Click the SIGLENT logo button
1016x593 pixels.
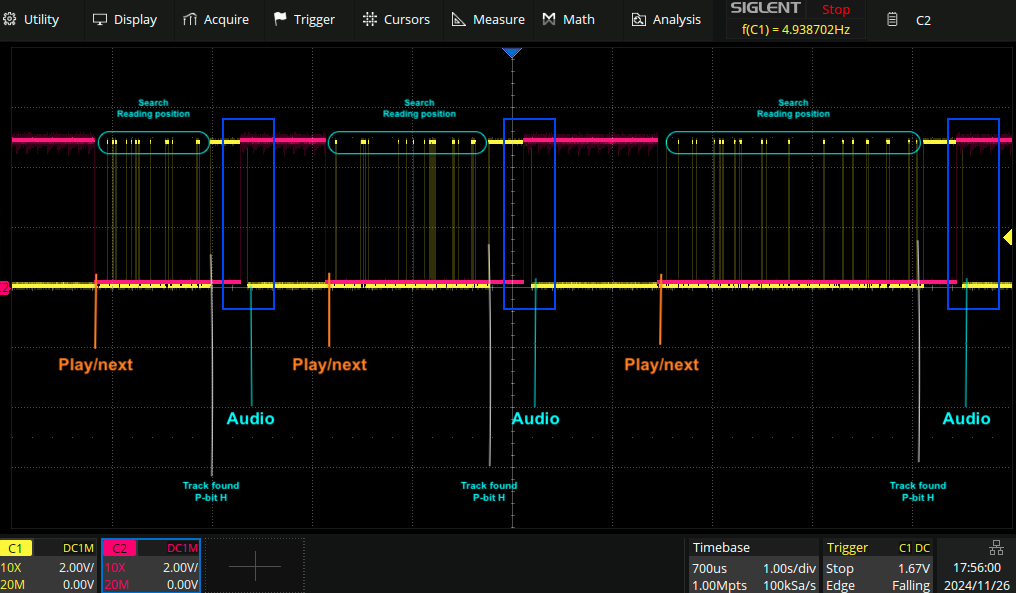click(x=765, y=9)
